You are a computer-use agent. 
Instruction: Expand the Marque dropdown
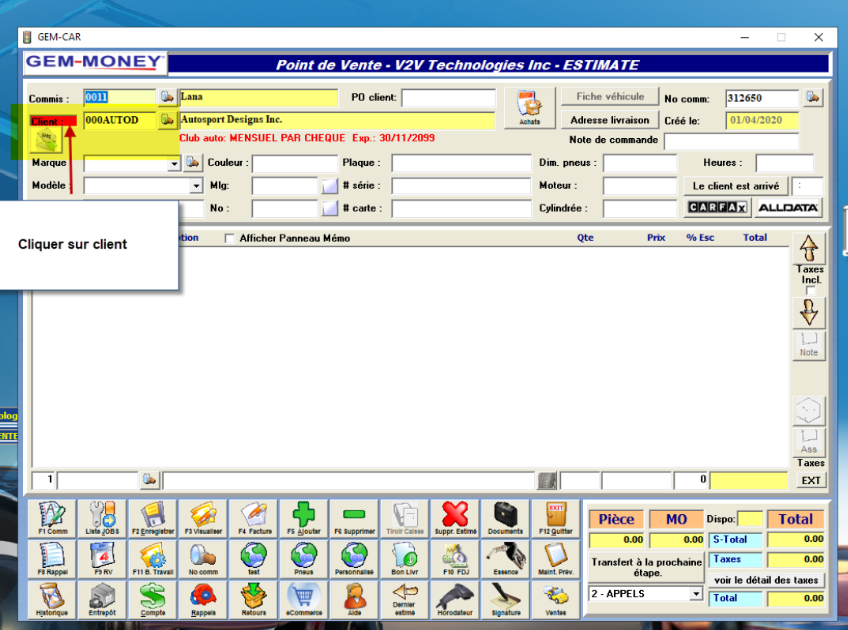(174, 163)
